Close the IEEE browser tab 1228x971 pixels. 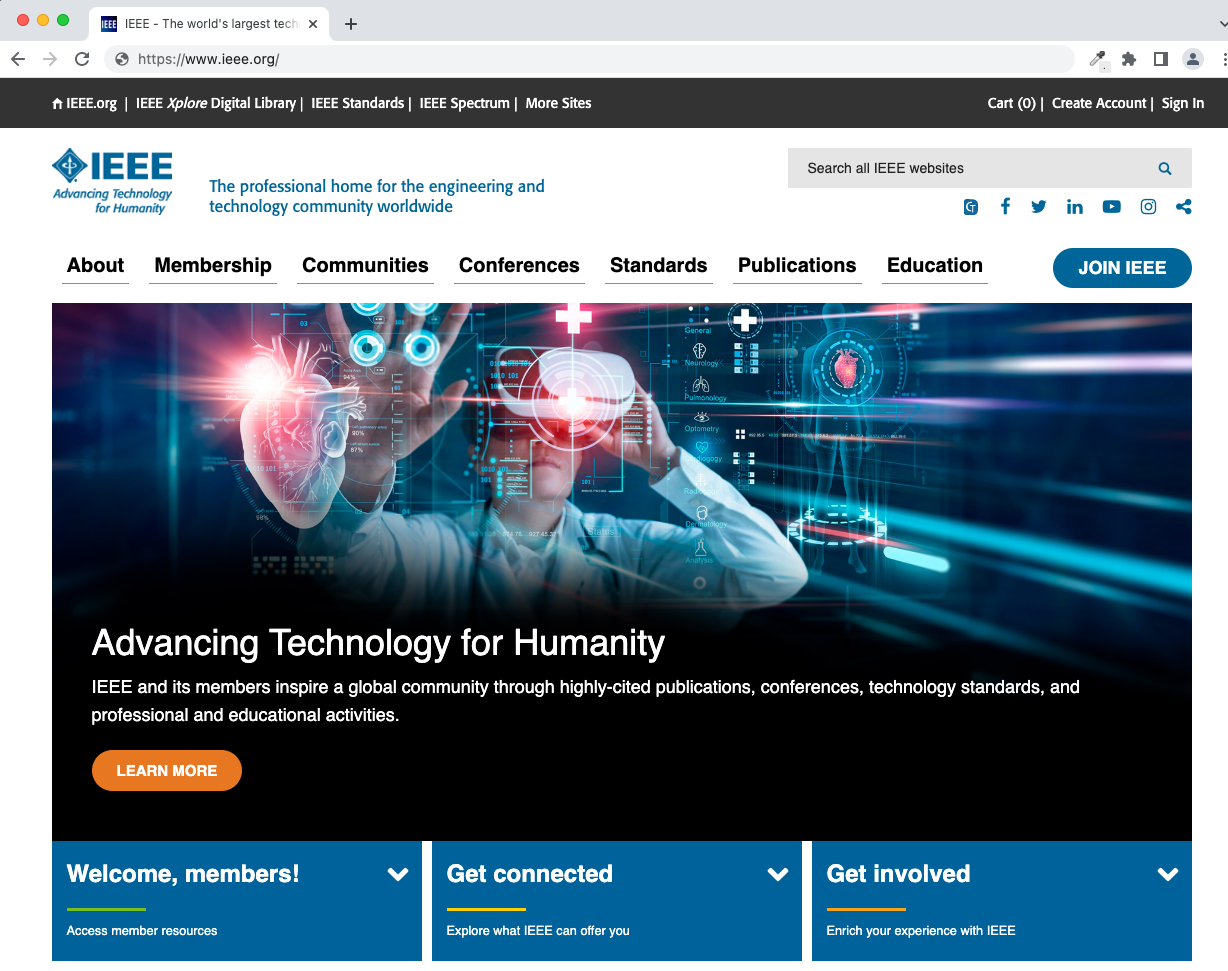313,24
